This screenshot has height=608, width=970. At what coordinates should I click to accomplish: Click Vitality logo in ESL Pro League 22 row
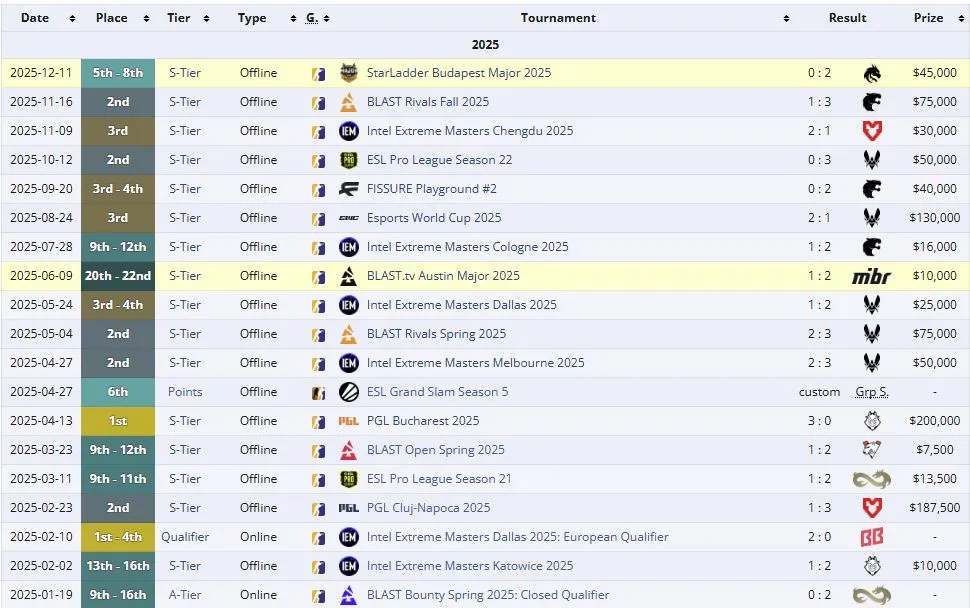(872, 160)
